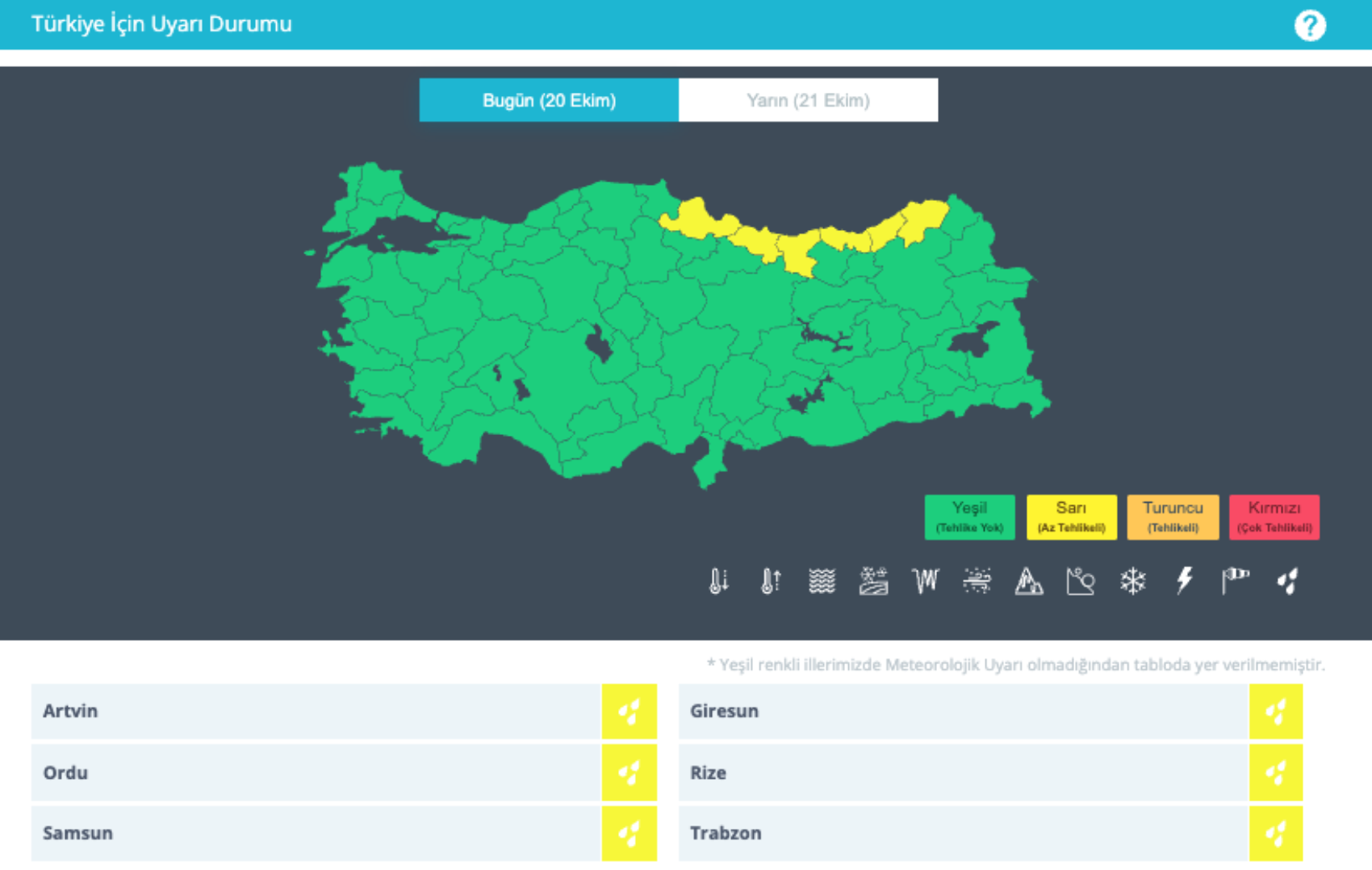The height and width of the screenshot is (870, 1372).
Task: Click the Sarı (Az Tehlikeli) legend swatch
Action: click(x=1071, y=517)
